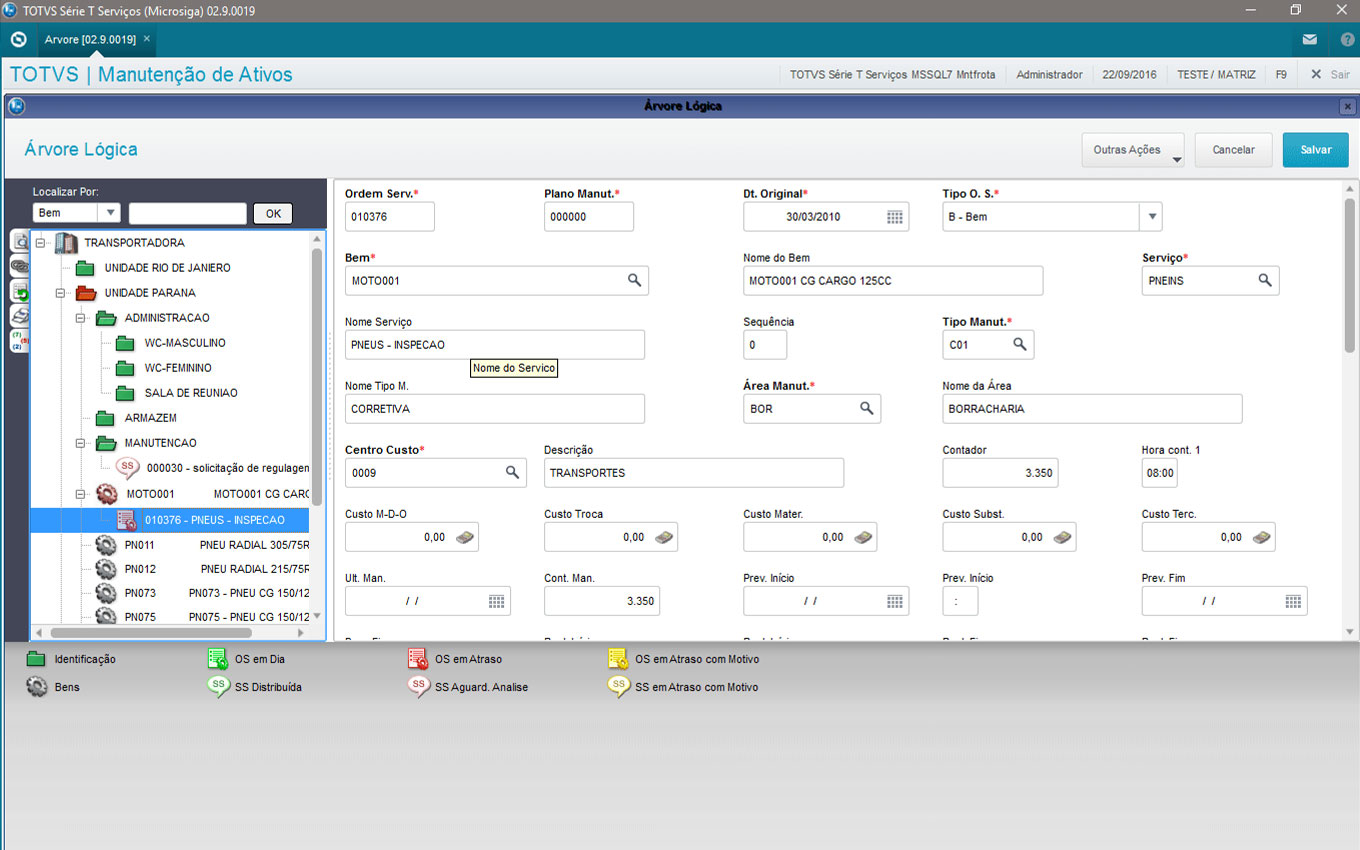The image size is (1360, 850).
Task: Click the calendar icon in Dt. Original
Action: click(894, 217)
